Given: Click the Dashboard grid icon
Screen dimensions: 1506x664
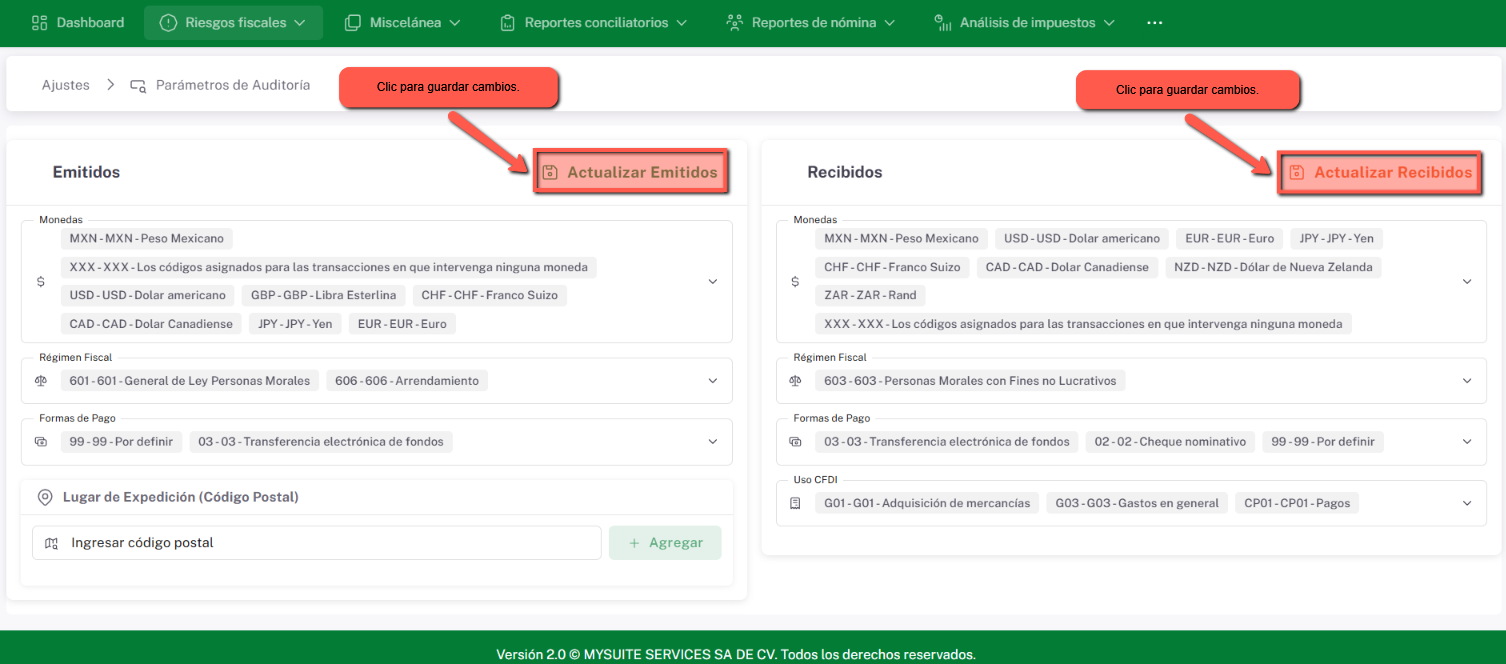Looking at the screenshot, I should (x=40, y=22).
